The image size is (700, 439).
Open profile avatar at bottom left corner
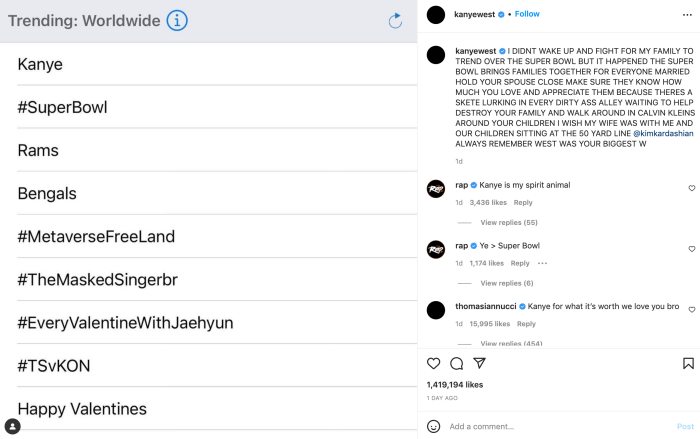point(12,427)
